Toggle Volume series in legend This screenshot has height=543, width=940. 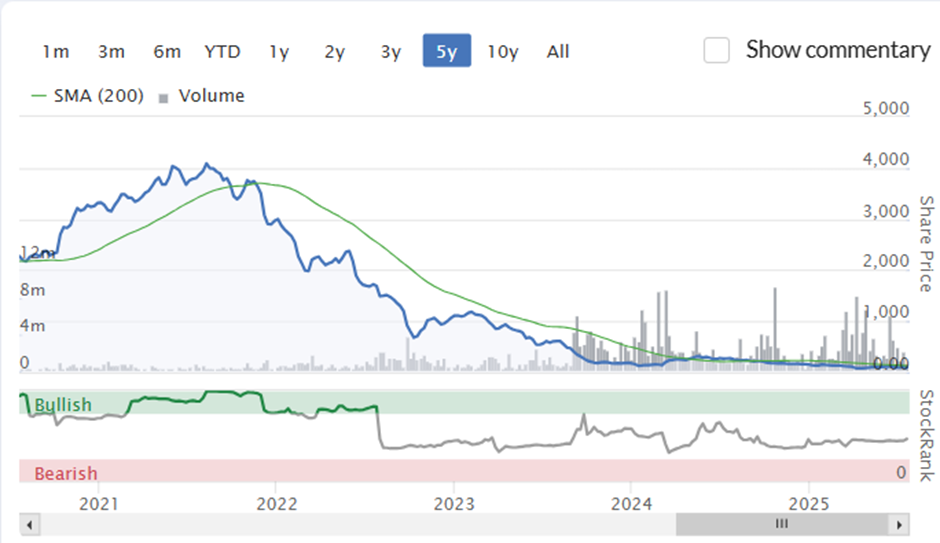(201, 96)
